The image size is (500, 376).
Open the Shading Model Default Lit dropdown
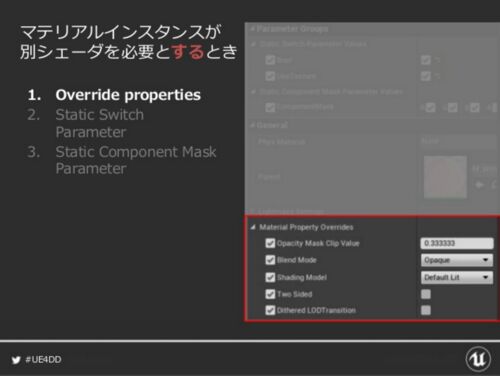point(457,277)
